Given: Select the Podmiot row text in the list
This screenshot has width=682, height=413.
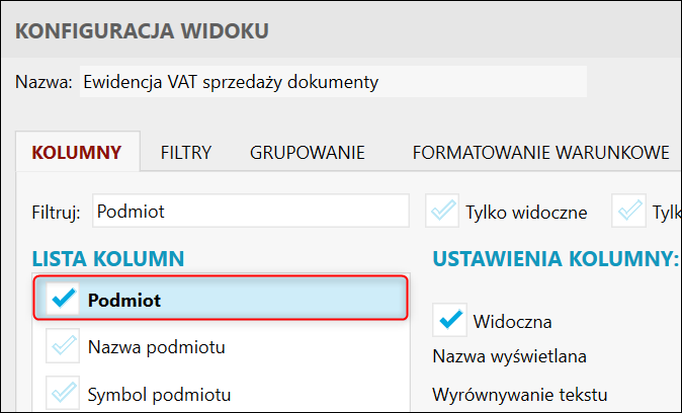Looking at the screenshot, I should coord(124,299).
